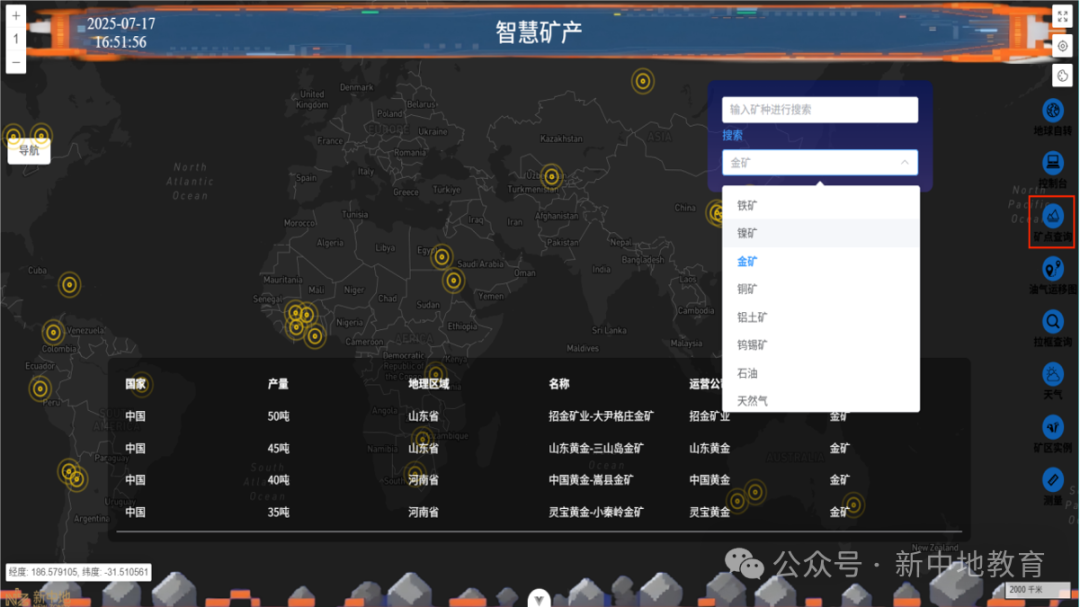Select the 山东黄金-三山岛金矿 row name
The image size is (1080, 607).
pos(596,449)
